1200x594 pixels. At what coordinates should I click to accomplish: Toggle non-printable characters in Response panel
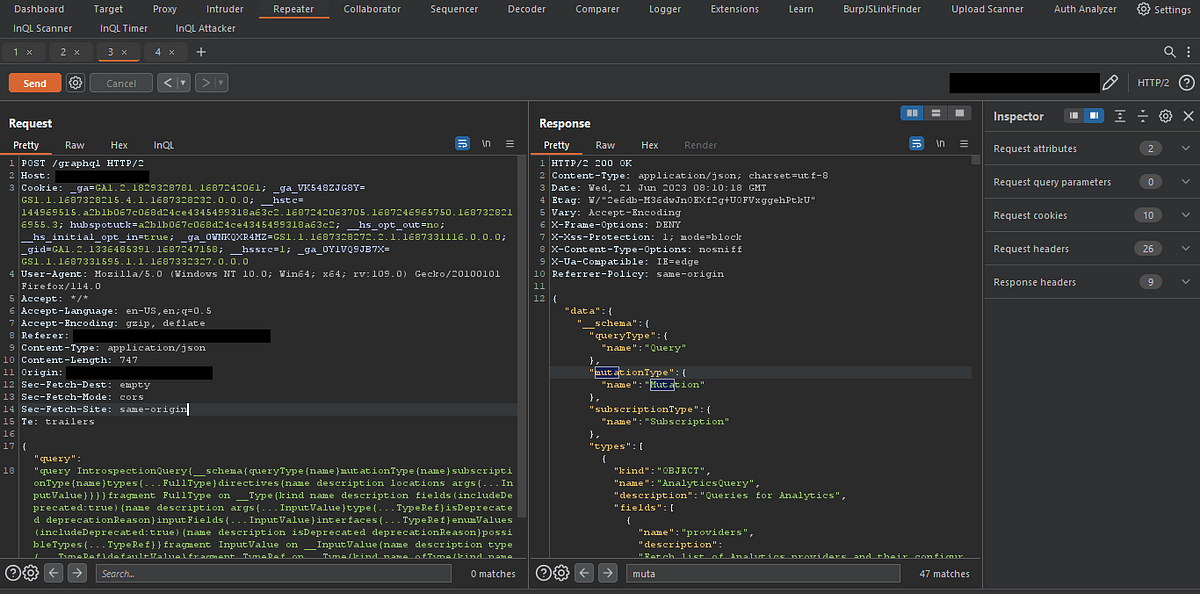(940, 144)
